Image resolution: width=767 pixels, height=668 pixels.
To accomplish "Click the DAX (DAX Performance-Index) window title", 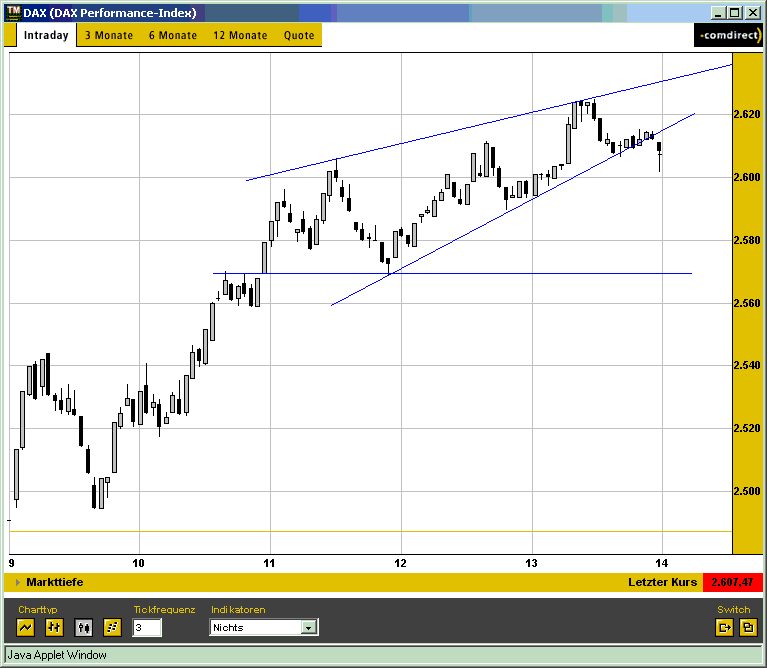I will pos(110,13).
